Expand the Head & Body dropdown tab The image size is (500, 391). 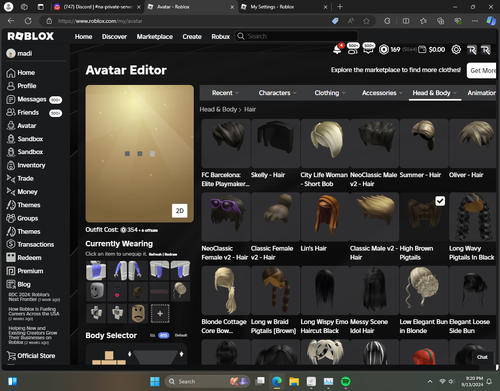tap(434, 93)
